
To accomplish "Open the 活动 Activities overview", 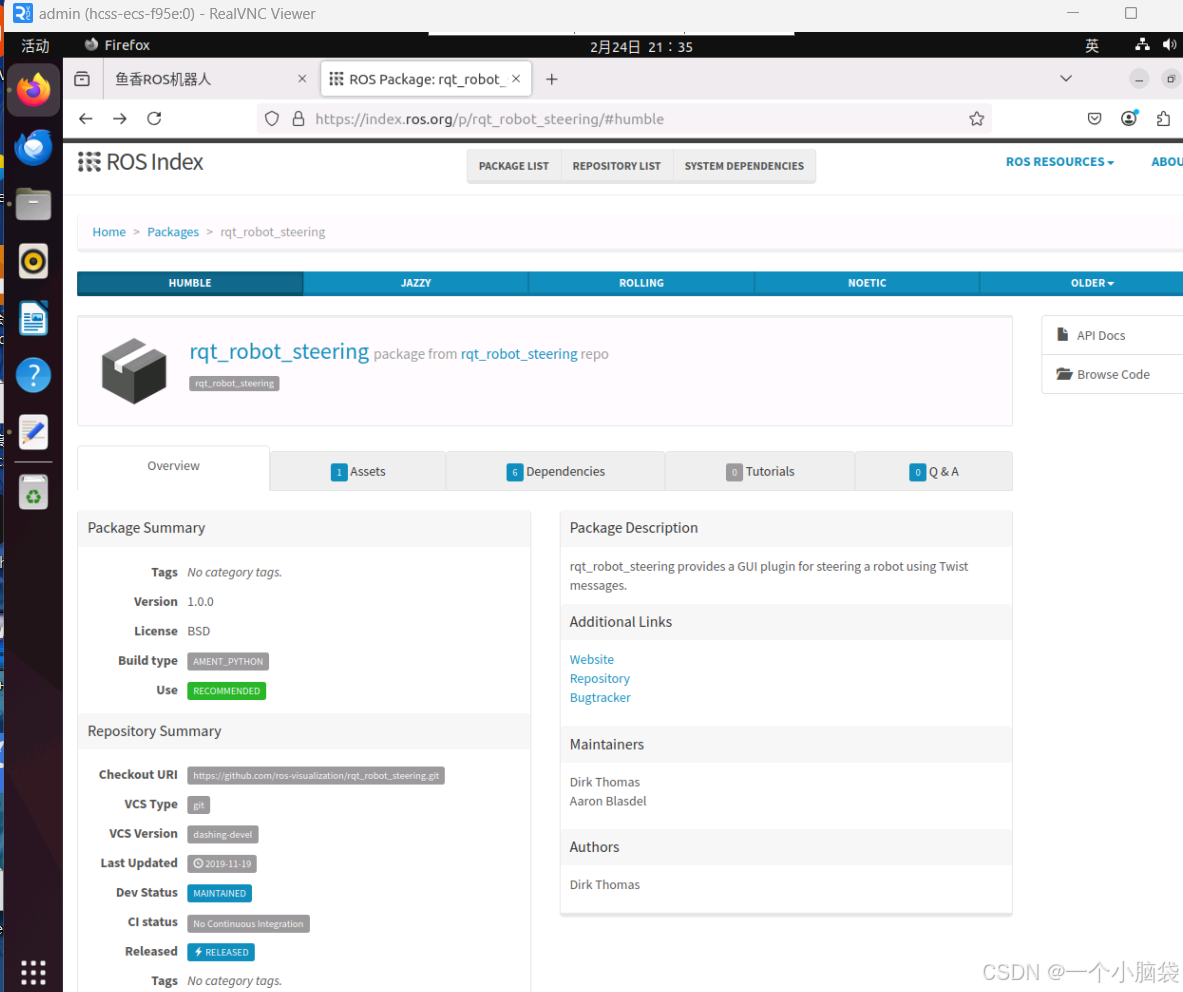I will [x=35, y=46].
